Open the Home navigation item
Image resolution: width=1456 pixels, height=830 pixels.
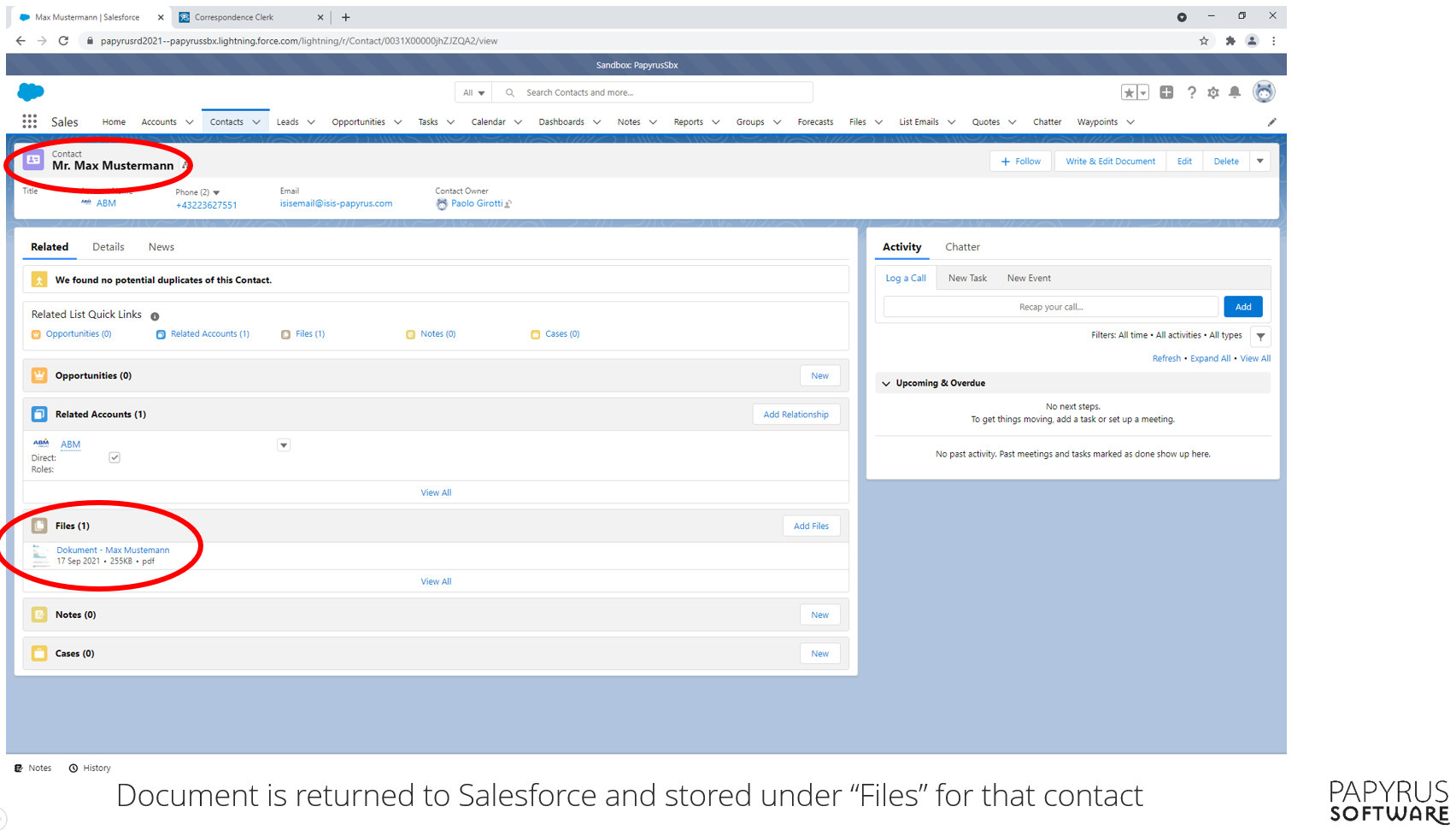click(114, 122)
